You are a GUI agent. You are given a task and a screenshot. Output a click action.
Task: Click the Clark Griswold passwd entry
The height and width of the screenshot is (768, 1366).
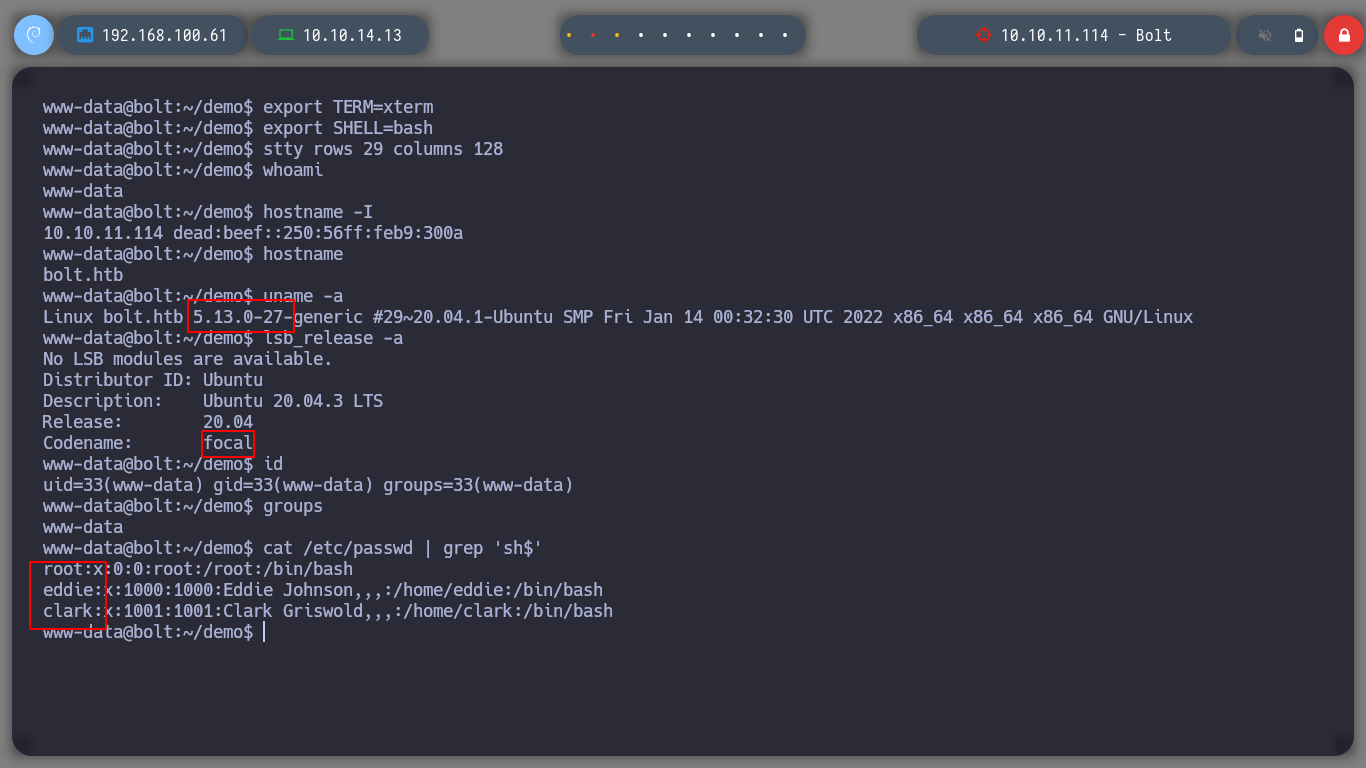tap(328, 611)
